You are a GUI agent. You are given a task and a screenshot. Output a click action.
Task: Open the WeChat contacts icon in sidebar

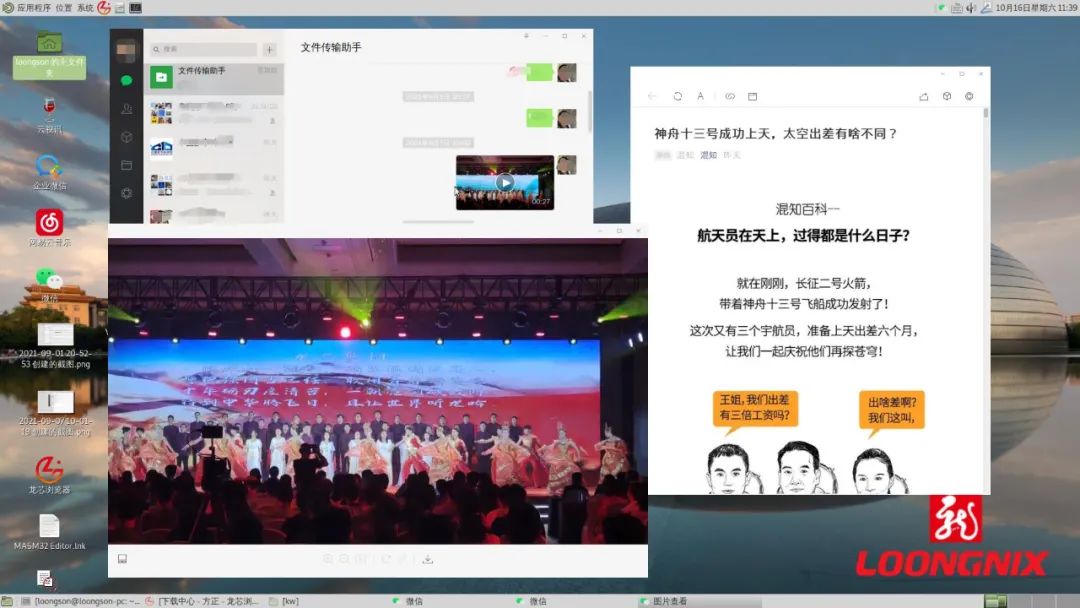(x=126, y=109)
